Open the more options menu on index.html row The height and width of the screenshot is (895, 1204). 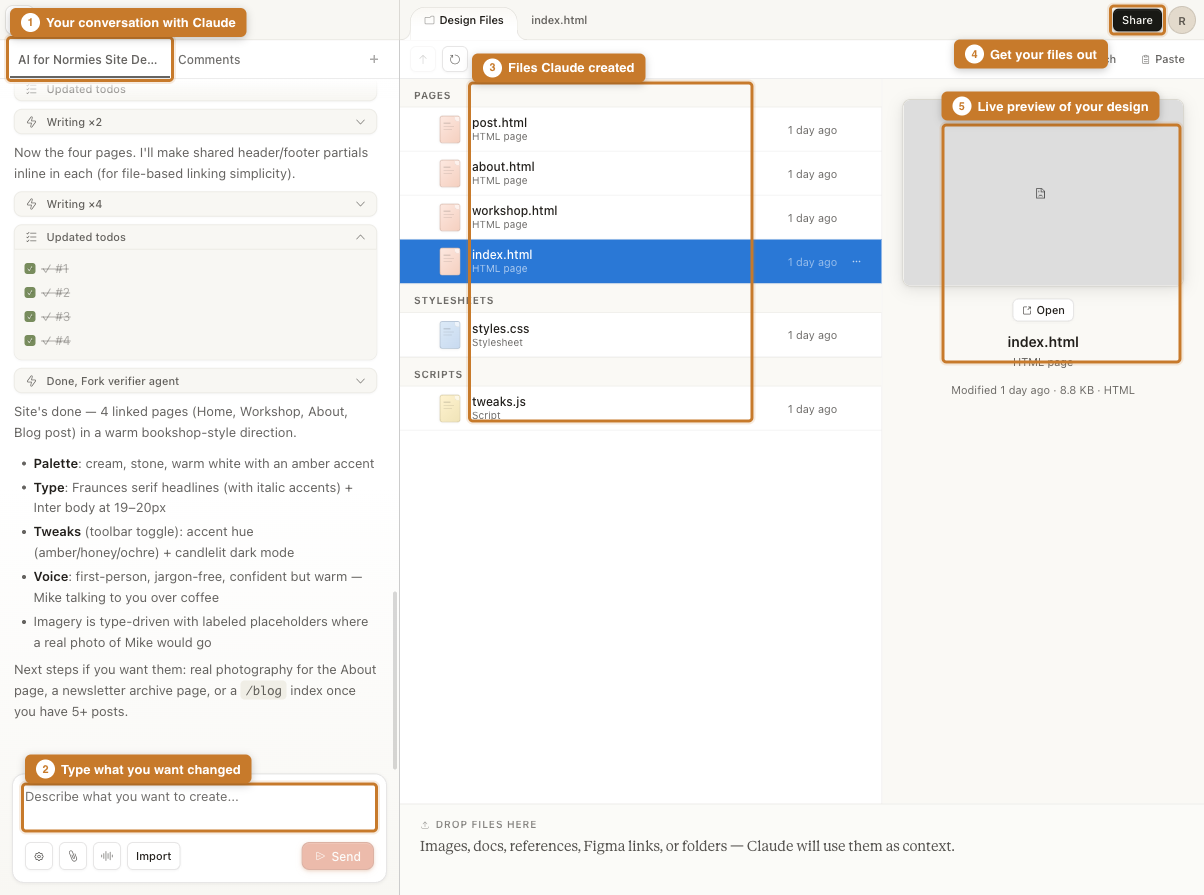pyautogui.click(x=857, y=261)
